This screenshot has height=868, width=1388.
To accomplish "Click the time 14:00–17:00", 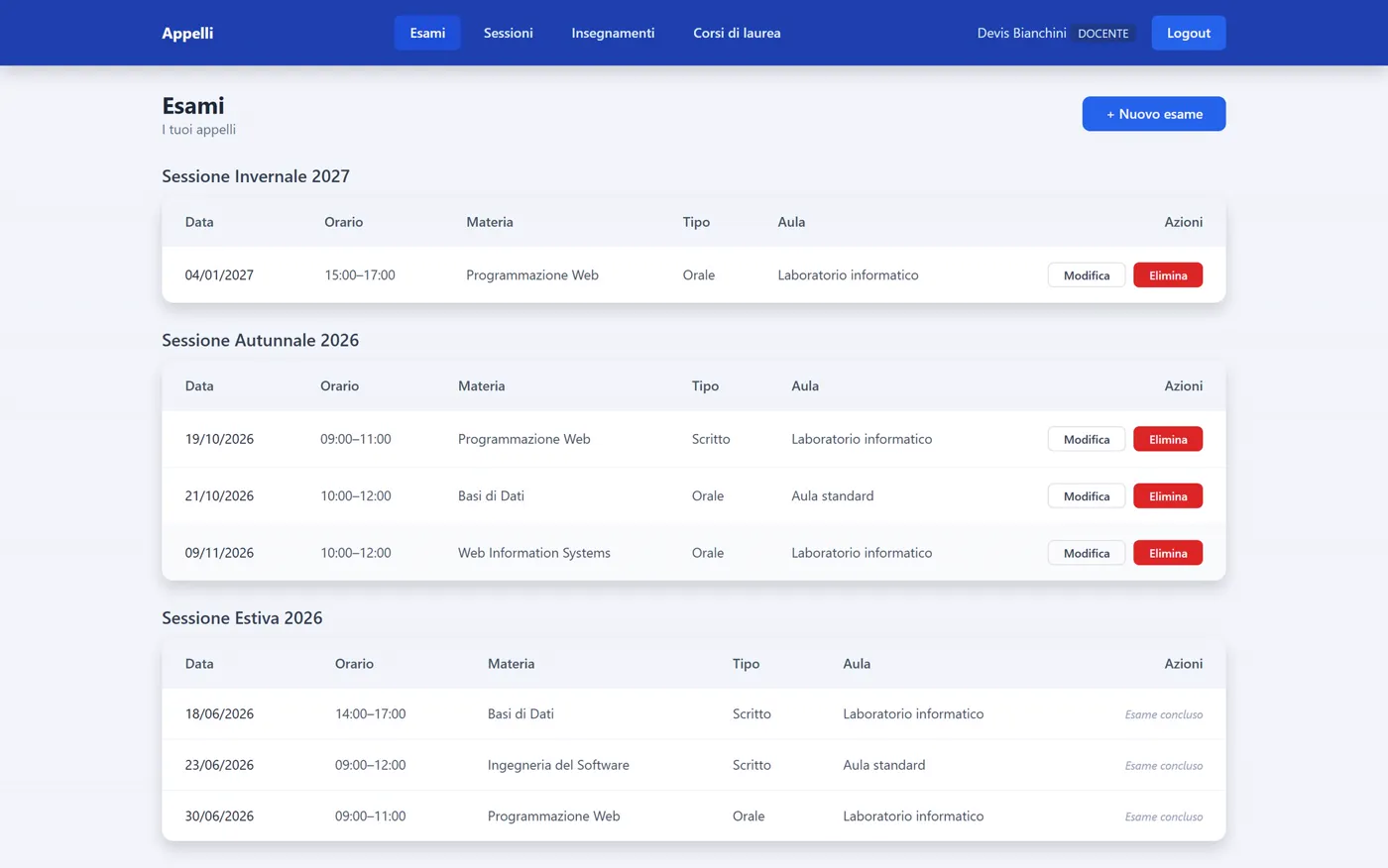I will [371, 714].
